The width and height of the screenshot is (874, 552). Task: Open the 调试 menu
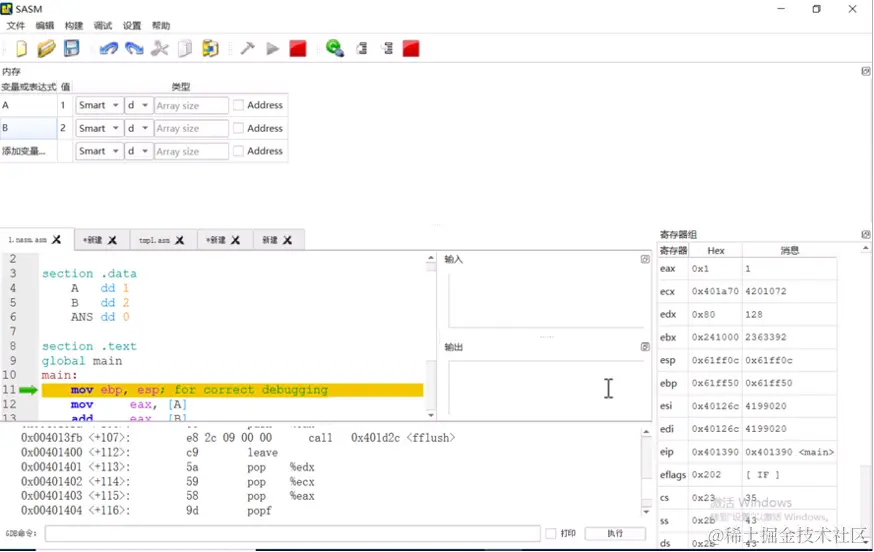click(103, 26)
